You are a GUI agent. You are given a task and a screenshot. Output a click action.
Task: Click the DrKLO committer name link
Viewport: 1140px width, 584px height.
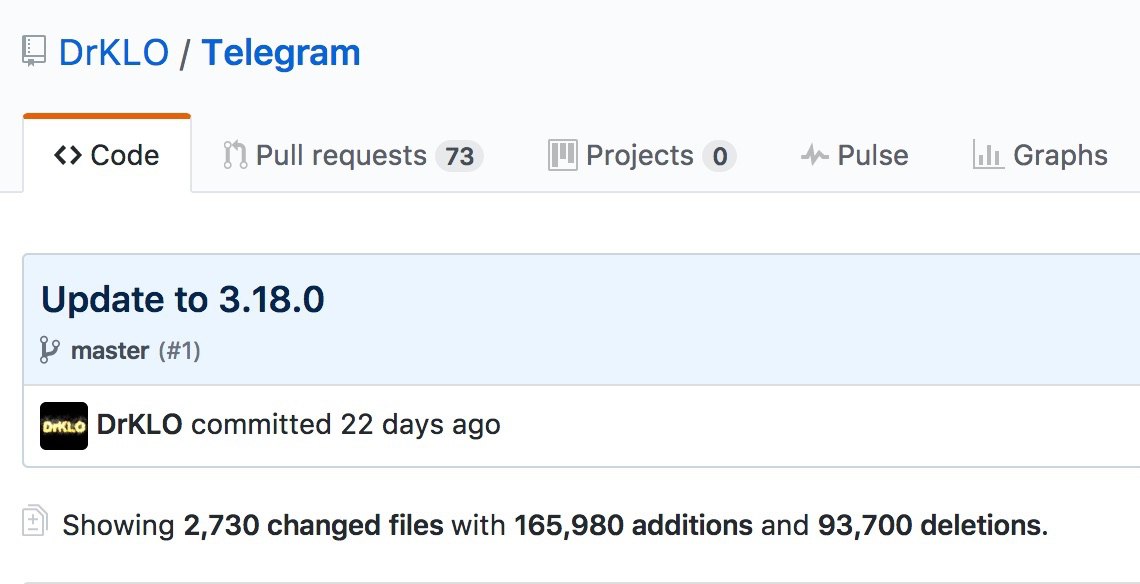point(139,424)
